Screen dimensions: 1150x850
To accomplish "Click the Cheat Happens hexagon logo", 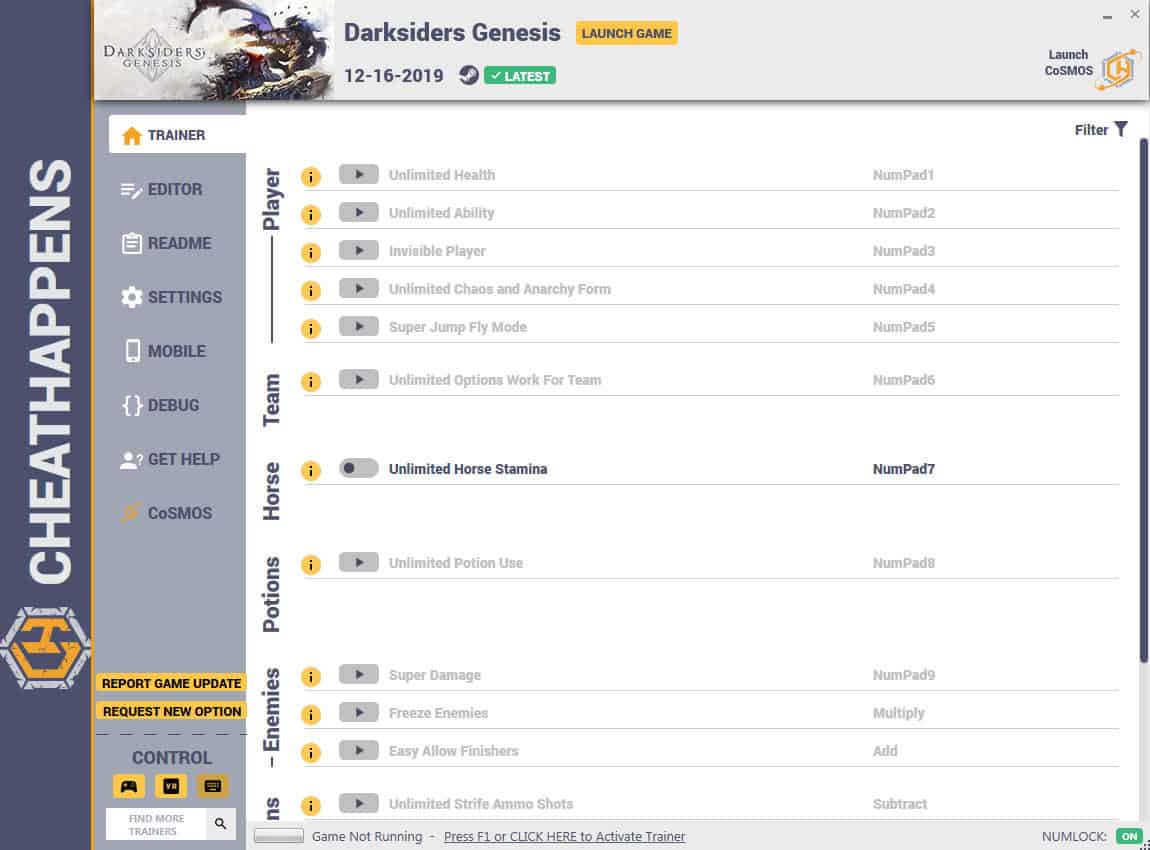I will point(45,648).
